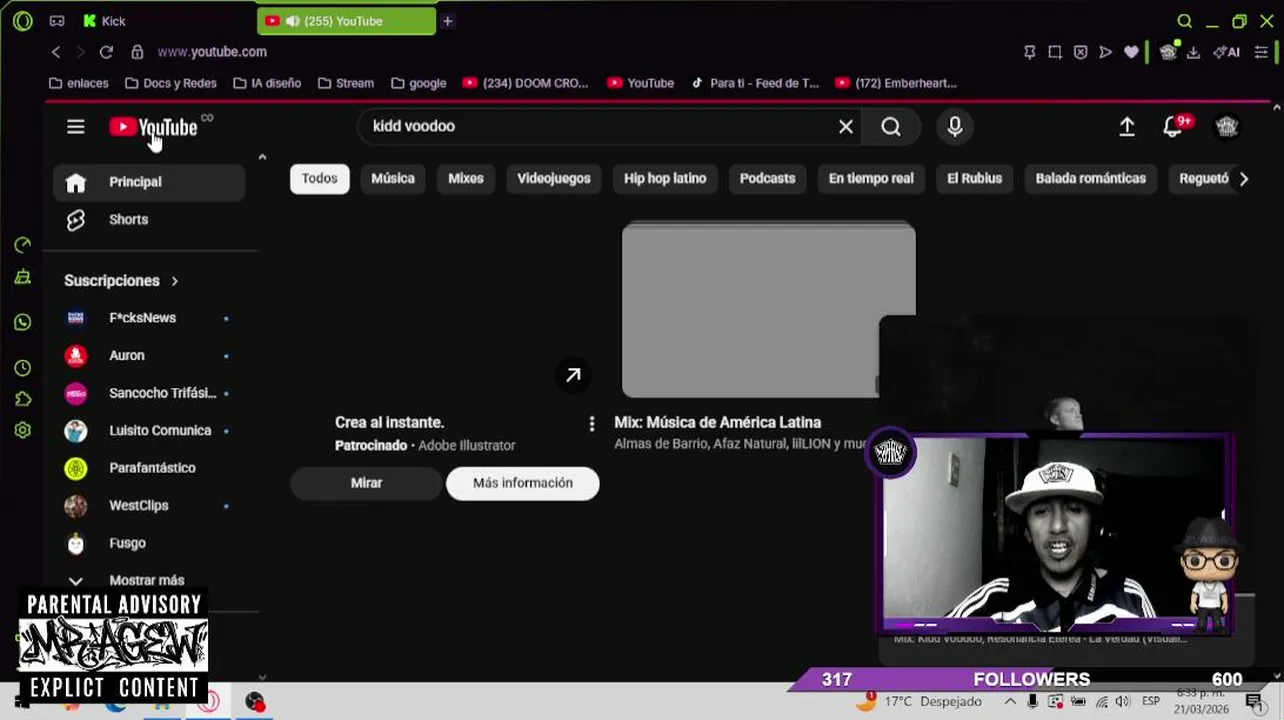
Task: Go to YouTube home via logo
Action: [x=154, y=127]
